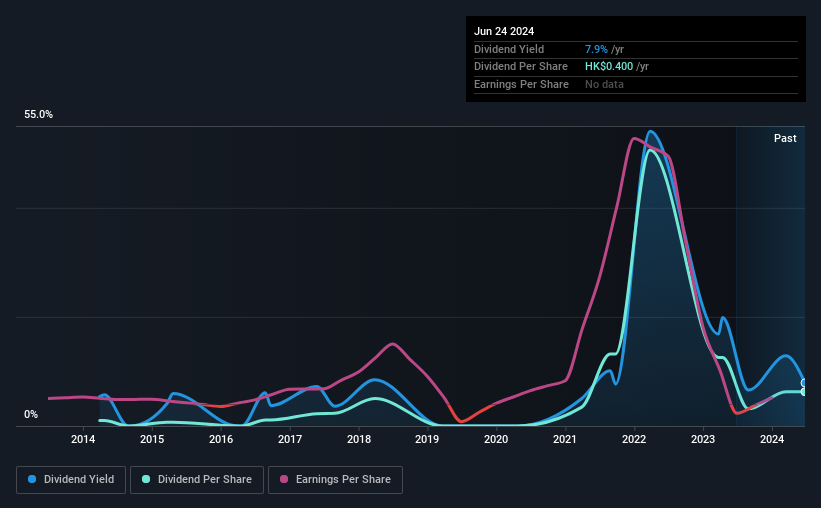Click the 55.0% y-axis label
This screenshot has height=508, width=821.
38,115
